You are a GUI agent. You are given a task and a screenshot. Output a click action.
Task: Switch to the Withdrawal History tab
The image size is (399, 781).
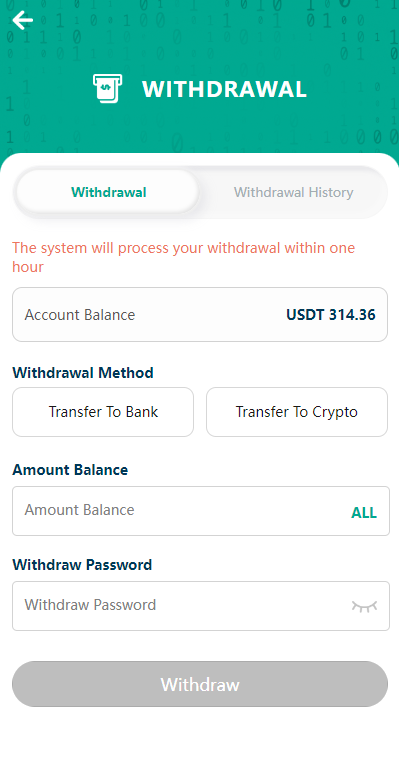coord(293,192)
